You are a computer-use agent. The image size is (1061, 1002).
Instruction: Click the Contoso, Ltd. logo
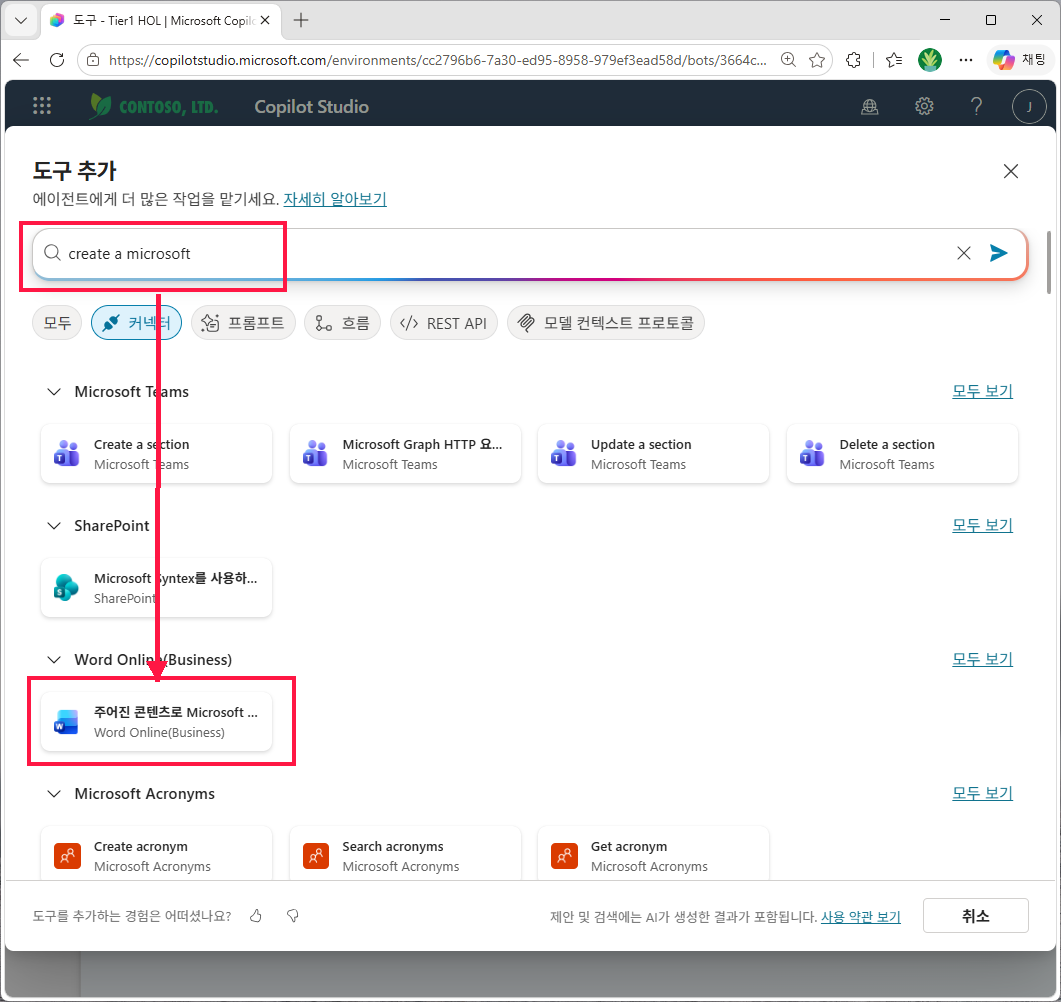pos(154,106)
